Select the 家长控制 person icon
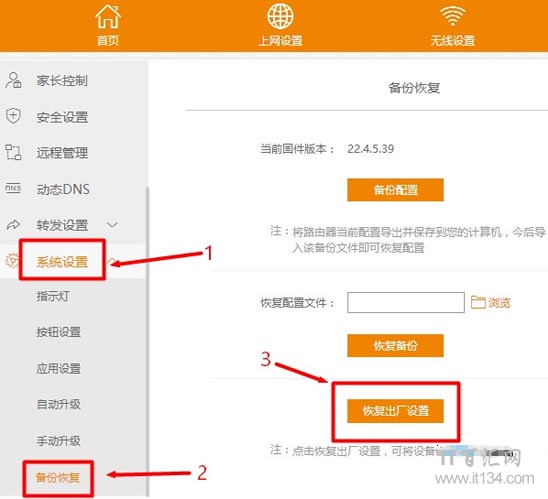Viewport: 548px width, 499px height. point(13,80)
